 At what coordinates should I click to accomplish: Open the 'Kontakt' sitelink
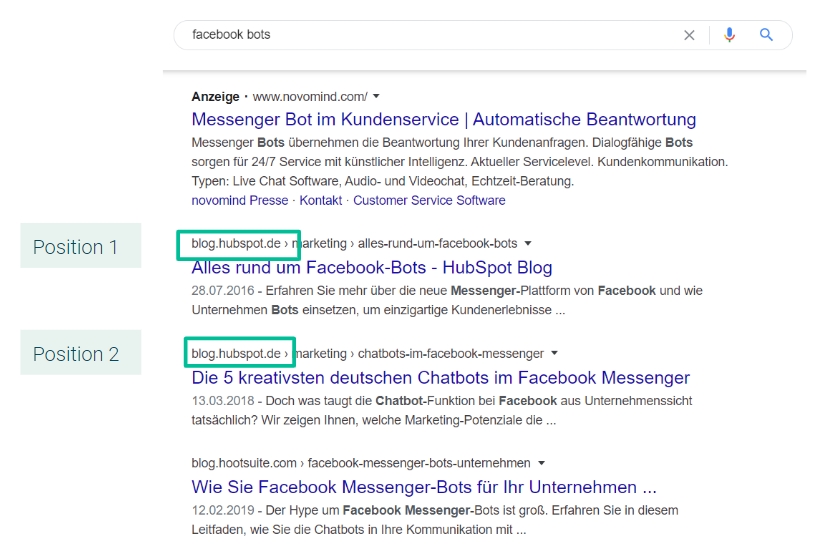[x=321, y=201]
